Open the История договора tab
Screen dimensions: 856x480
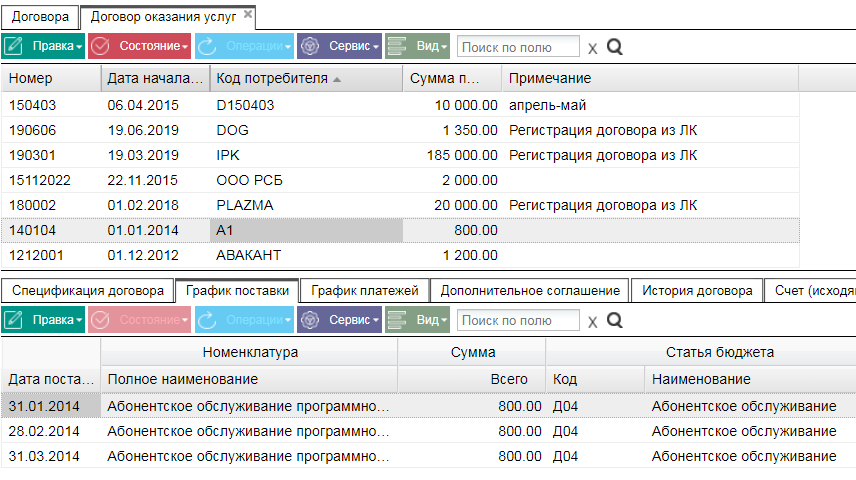click(x=697, y=291)
